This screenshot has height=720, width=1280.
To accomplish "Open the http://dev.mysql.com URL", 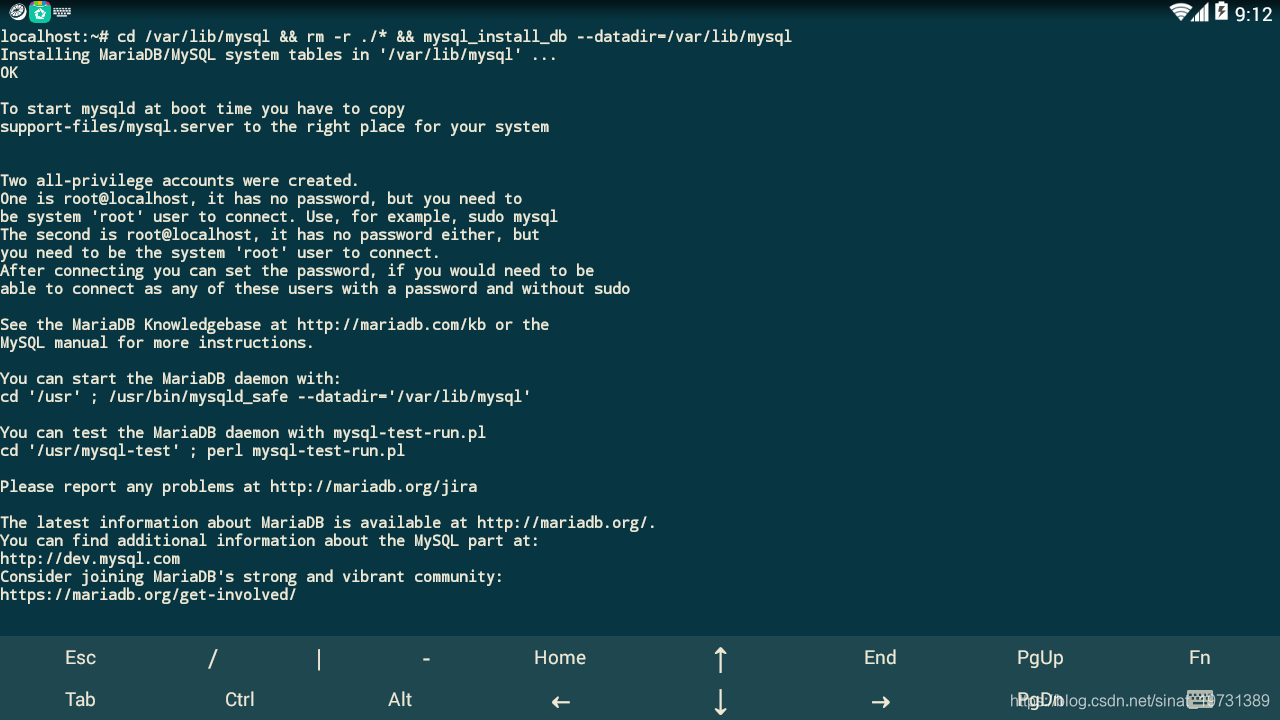I will pos(90,559).
